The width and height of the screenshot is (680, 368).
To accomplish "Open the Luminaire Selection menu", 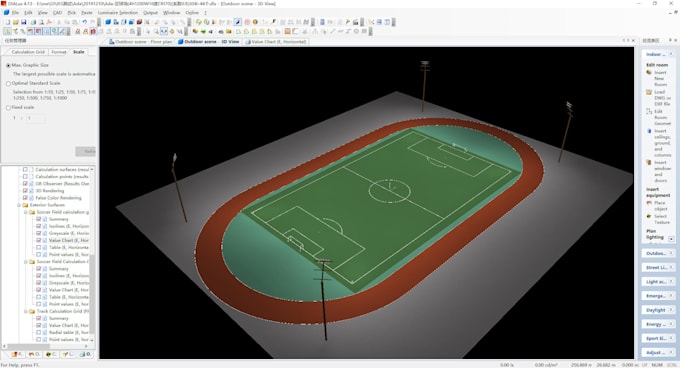I will pyautogui.click(x=118, y=13).
